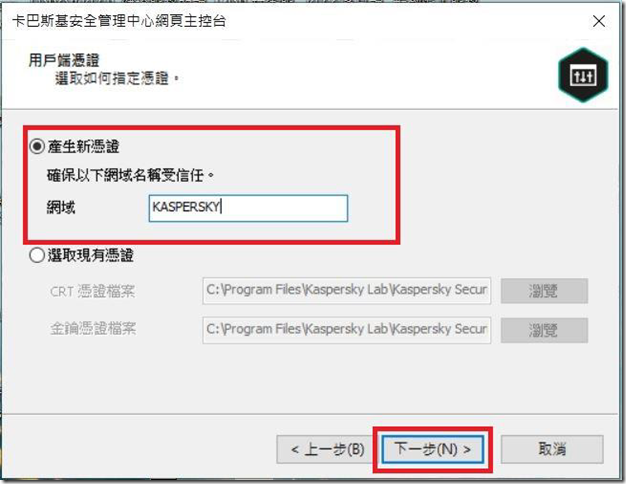The width and height of the screenshot is (626, 484).
Task: Cancel setup with the 取消 button
Action: [552, 450]
